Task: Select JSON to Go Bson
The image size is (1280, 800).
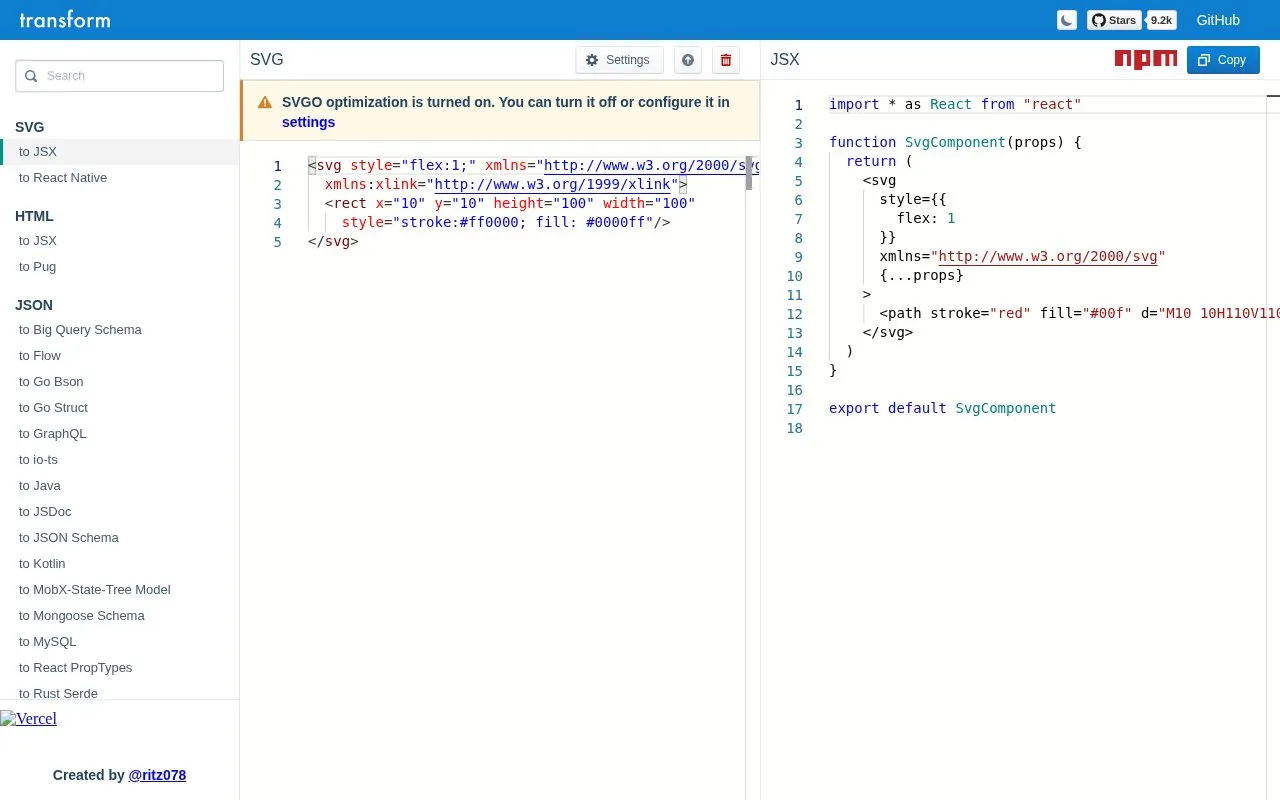Action: pos(120,382)
